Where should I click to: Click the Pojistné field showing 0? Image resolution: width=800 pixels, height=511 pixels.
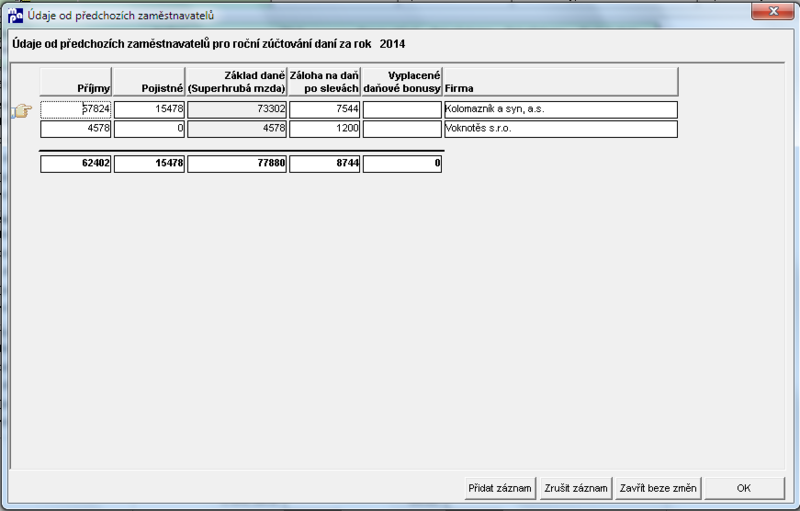[149, 129]
